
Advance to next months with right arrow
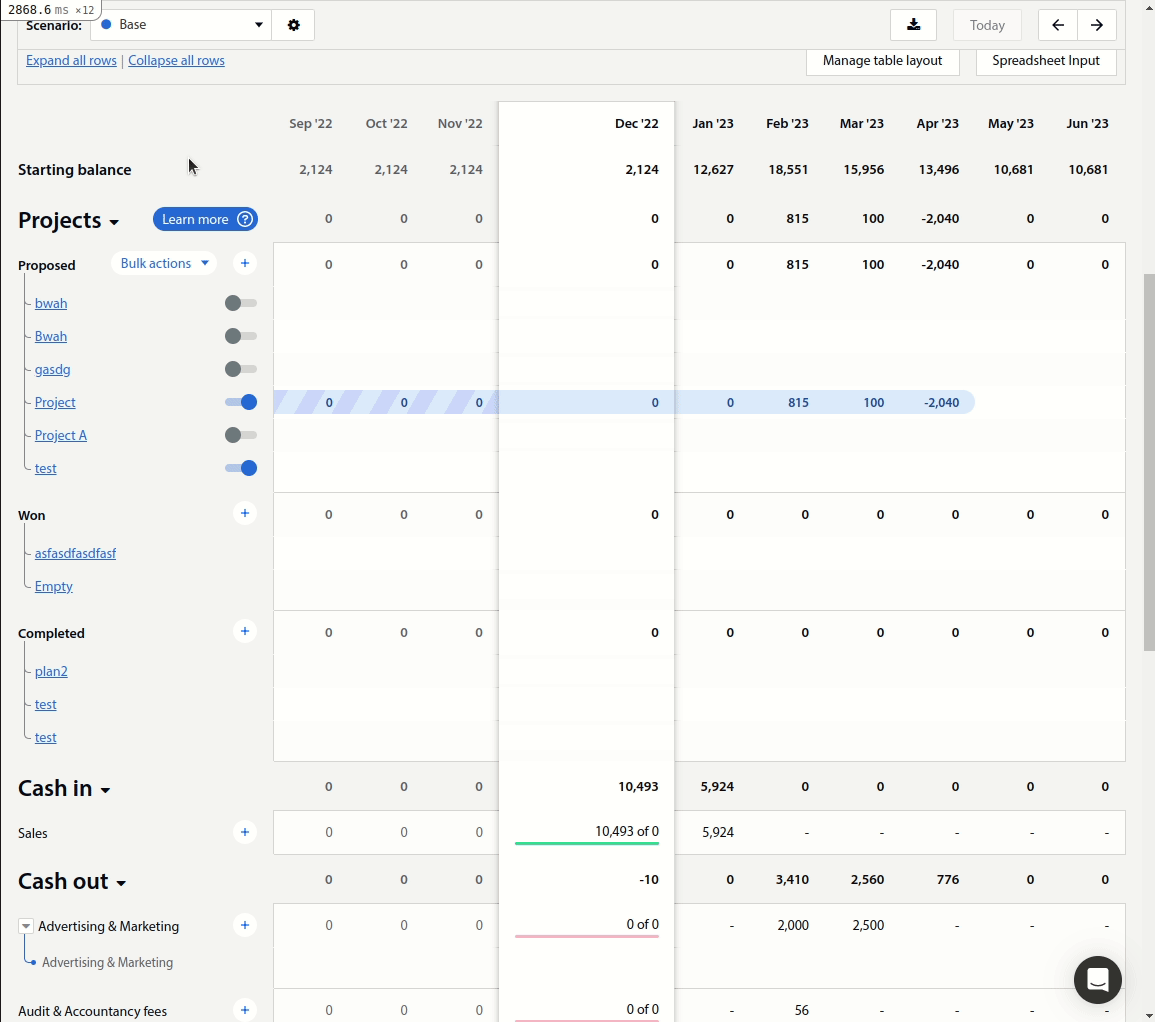pos(1097,25)
